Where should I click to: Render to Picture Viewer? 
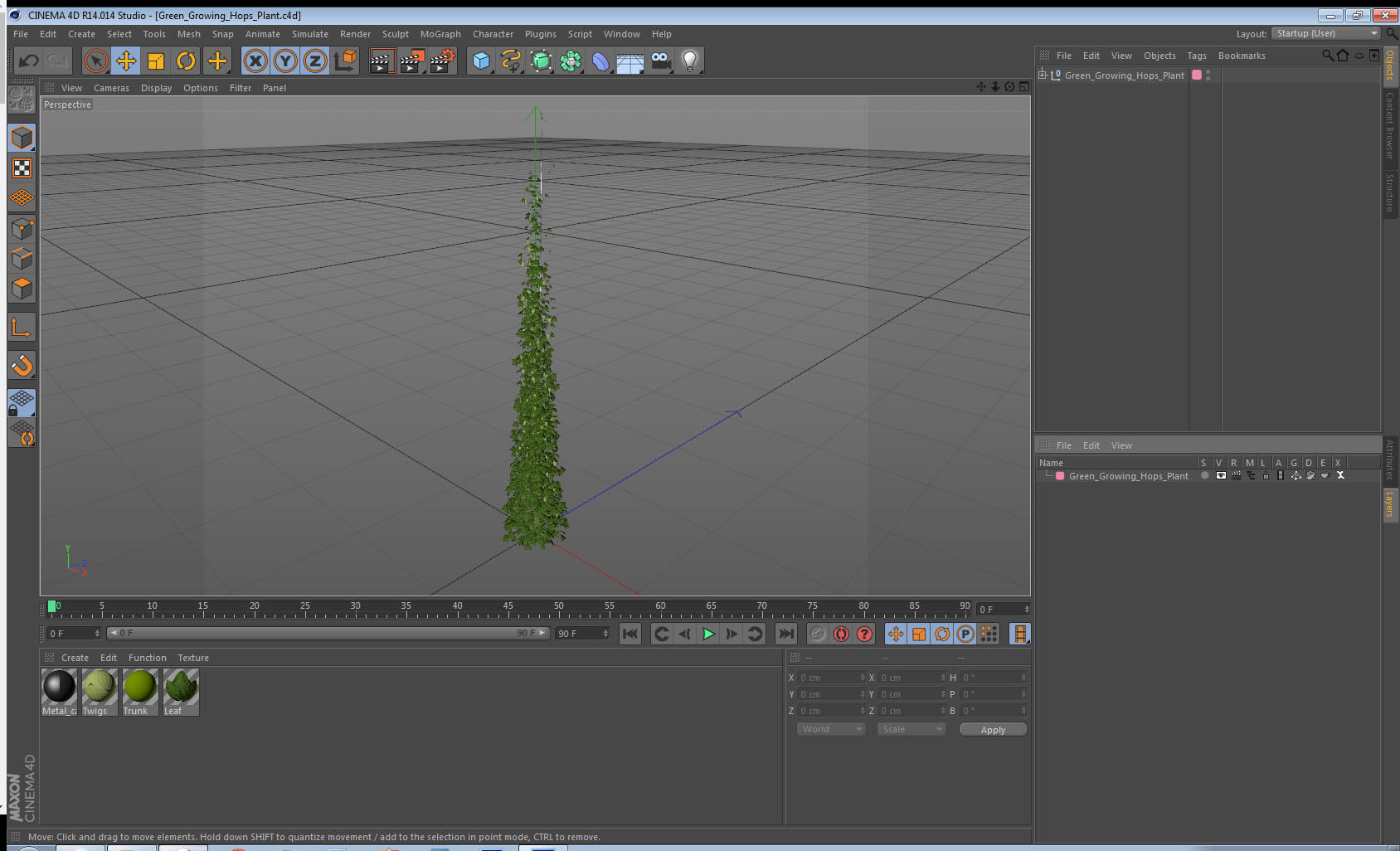pos(412,61)
